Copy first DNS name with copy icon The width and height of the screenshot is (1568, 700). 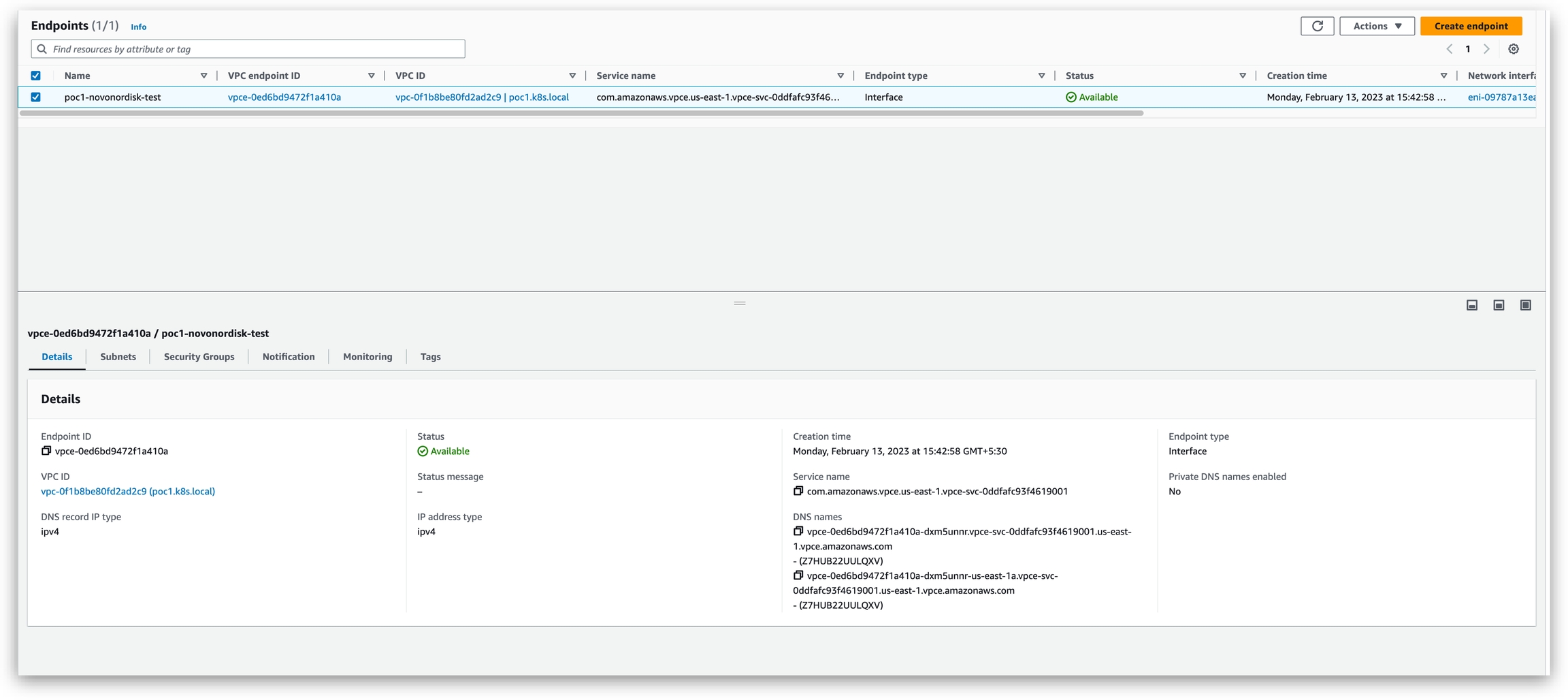pos(798,531)
